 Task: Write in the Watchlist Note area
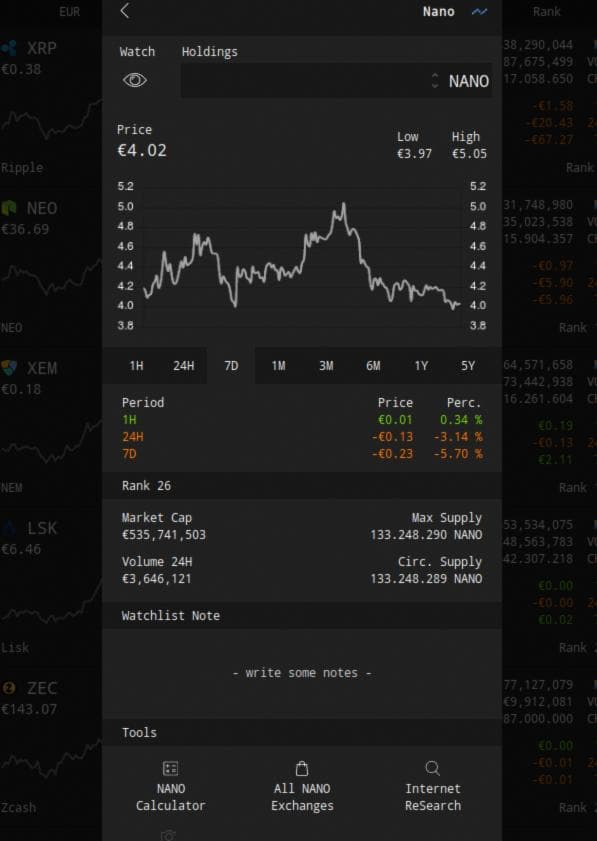pos(302,673)
